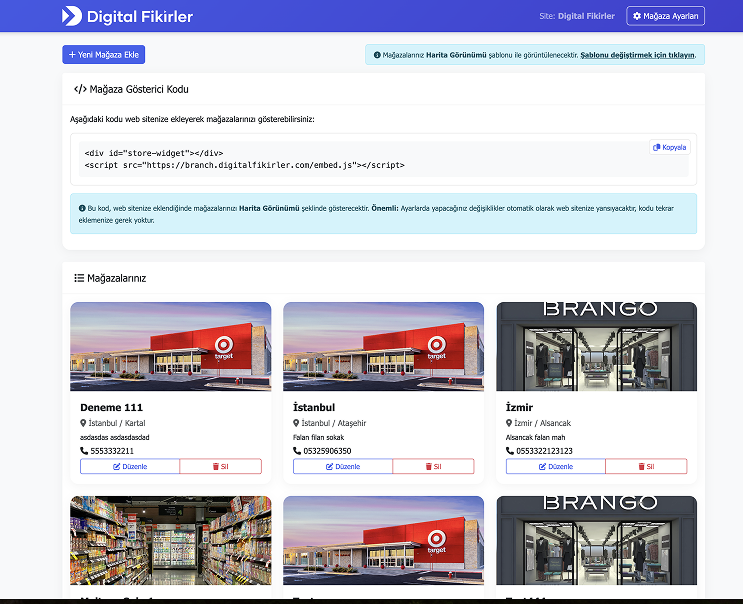
Task: Click location pin icon for İstanbul / Ataşehir
Action: (x=296, y=423)
